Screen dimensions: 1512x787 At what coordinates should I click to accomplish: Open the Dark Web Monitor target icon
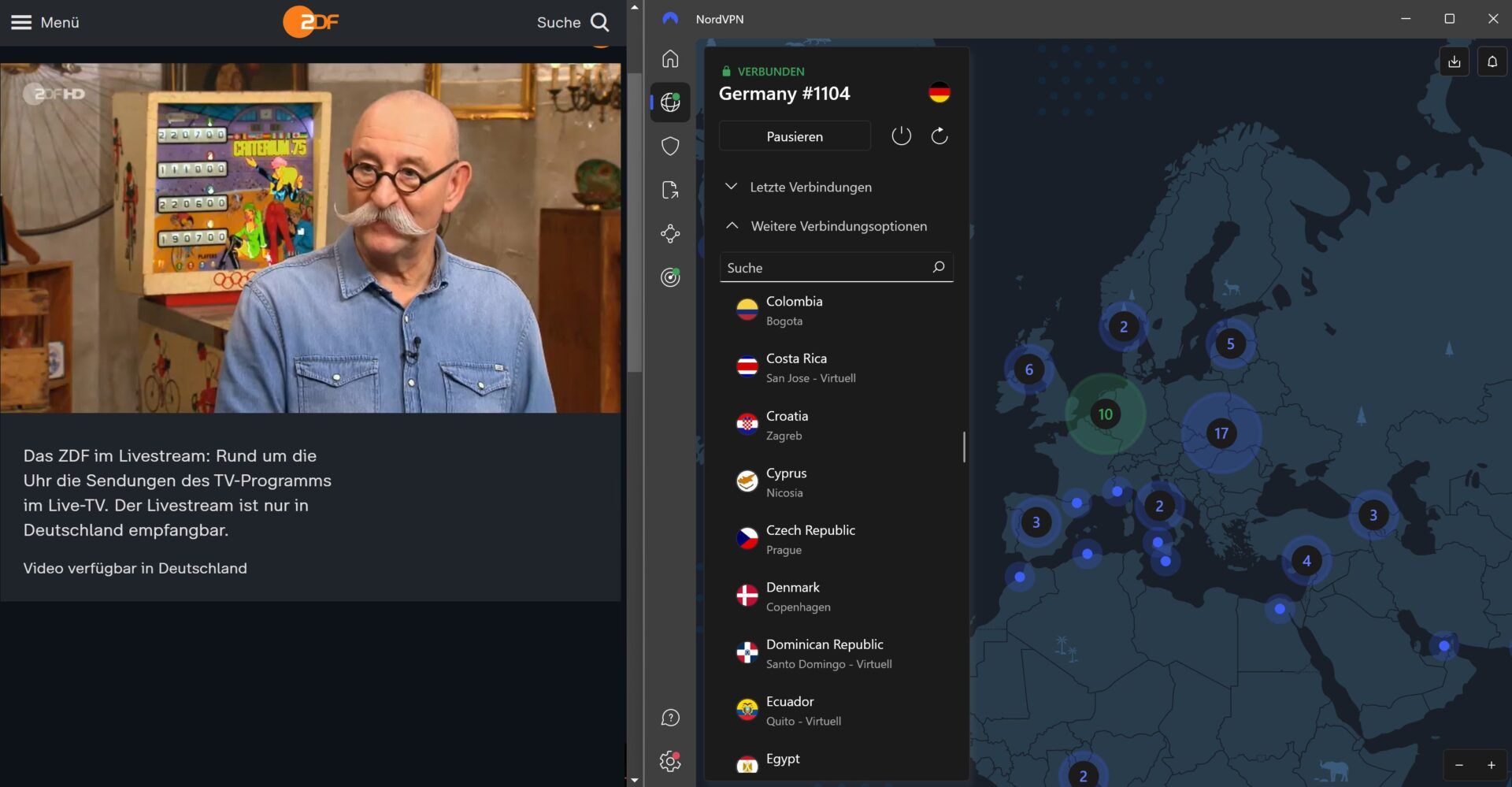point(670,277)
